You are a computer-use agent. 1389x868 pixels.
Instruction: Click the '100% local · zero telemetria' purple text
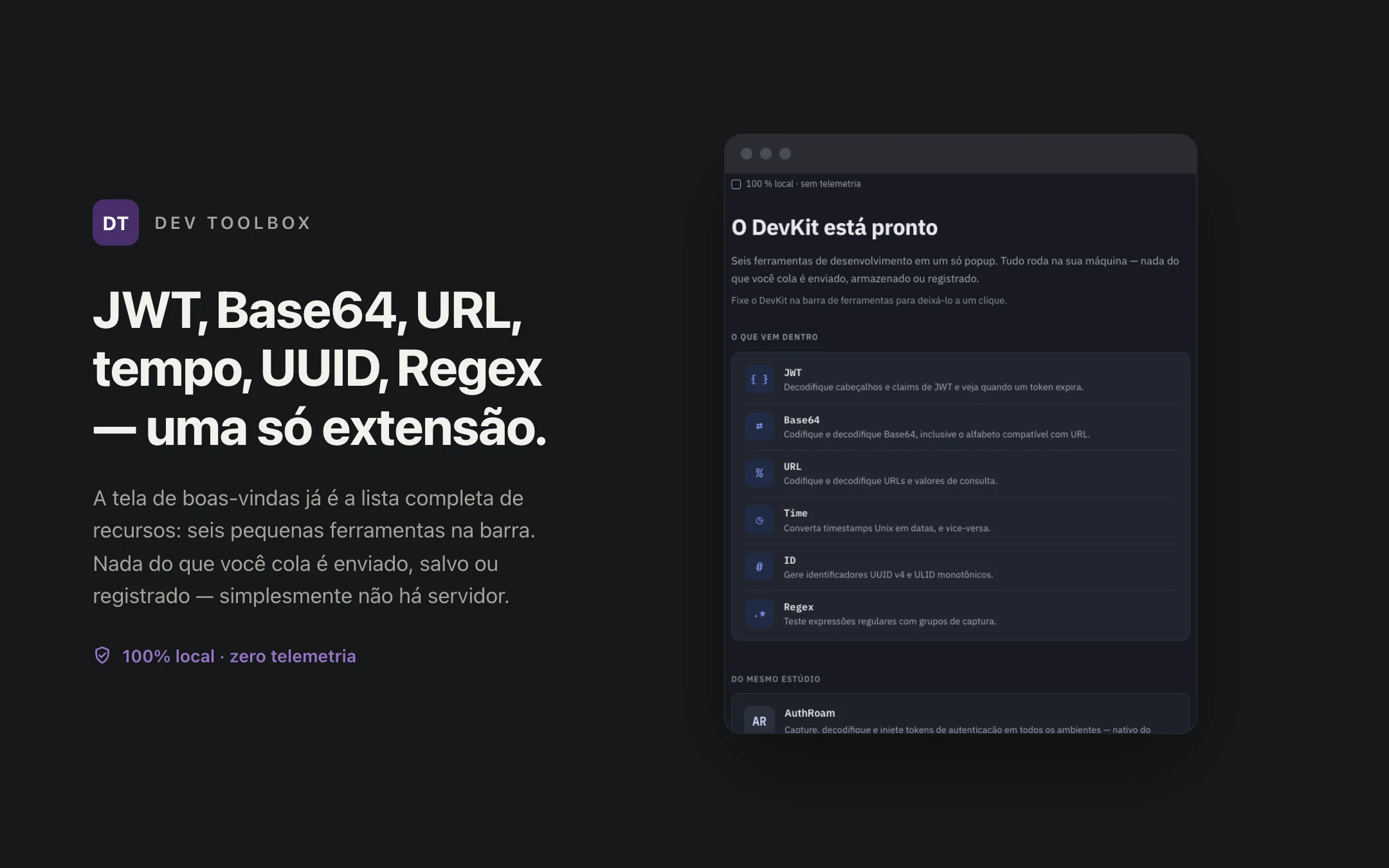click(239, 656)
